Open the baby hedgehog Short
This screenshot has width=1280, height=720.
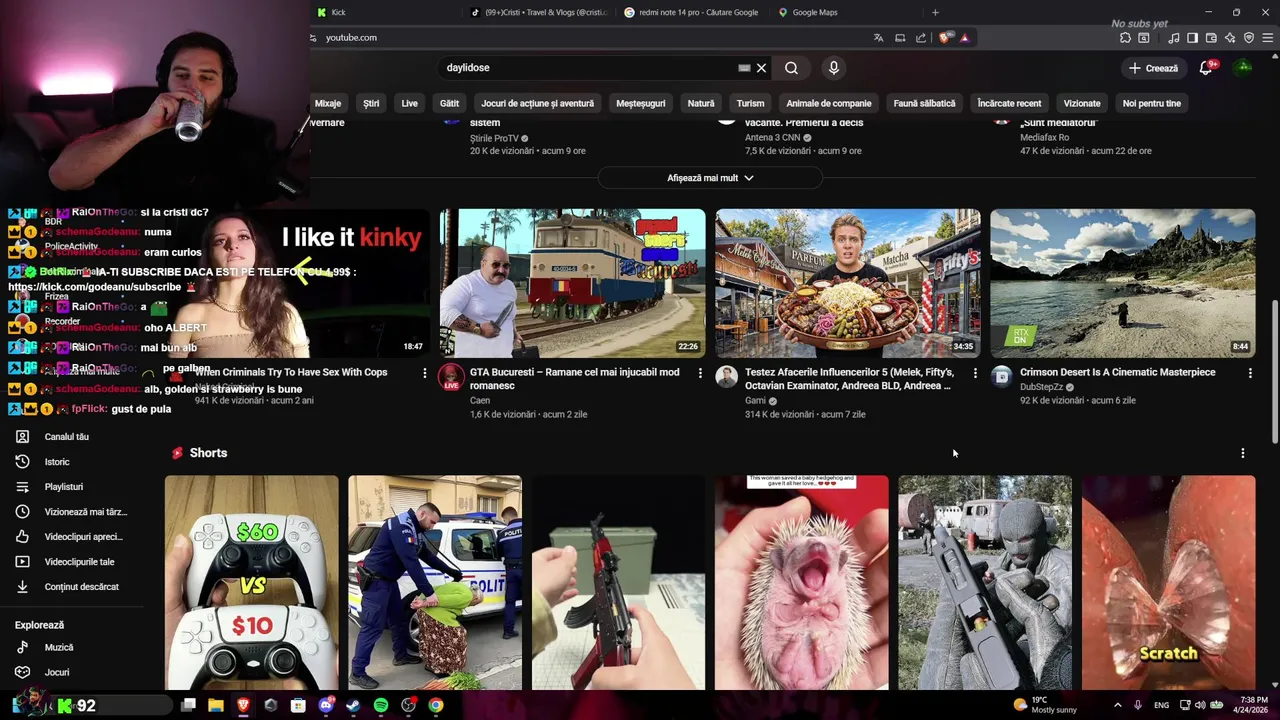[x=802, y=582]
